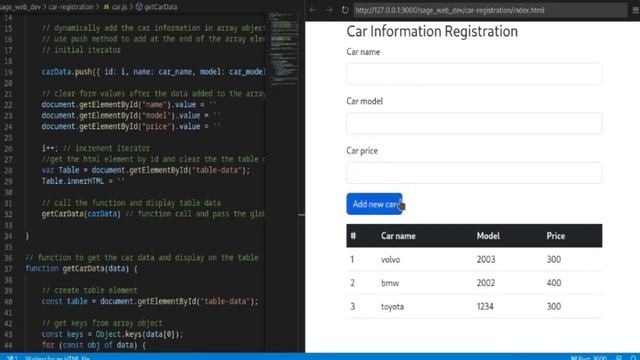Click line number 19 in gutter
This screenshot has height=360, width=640.
(x=8, y=72)
